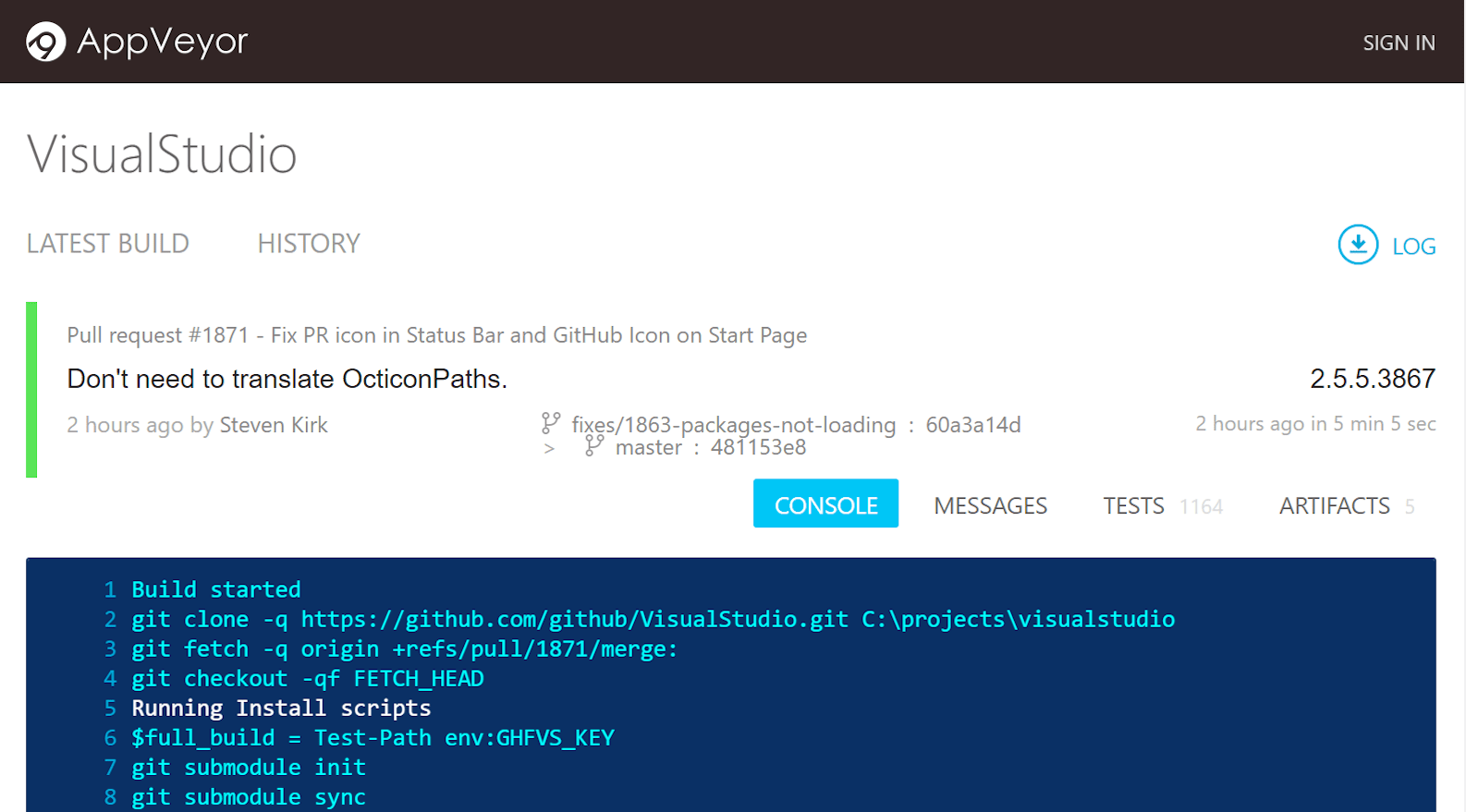Click the branch icon beside fixes/1863-packages-not-loading
Viewport: 1466px width, 812px height.
pos(551,424)
